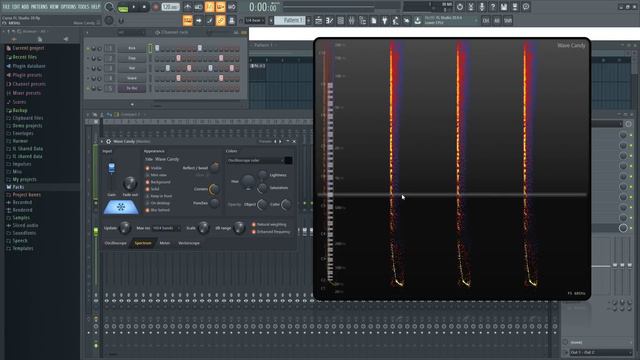640x360 pixels.
Task: Click the black color swatch in Colors
Action: click(x=288, y=160)
